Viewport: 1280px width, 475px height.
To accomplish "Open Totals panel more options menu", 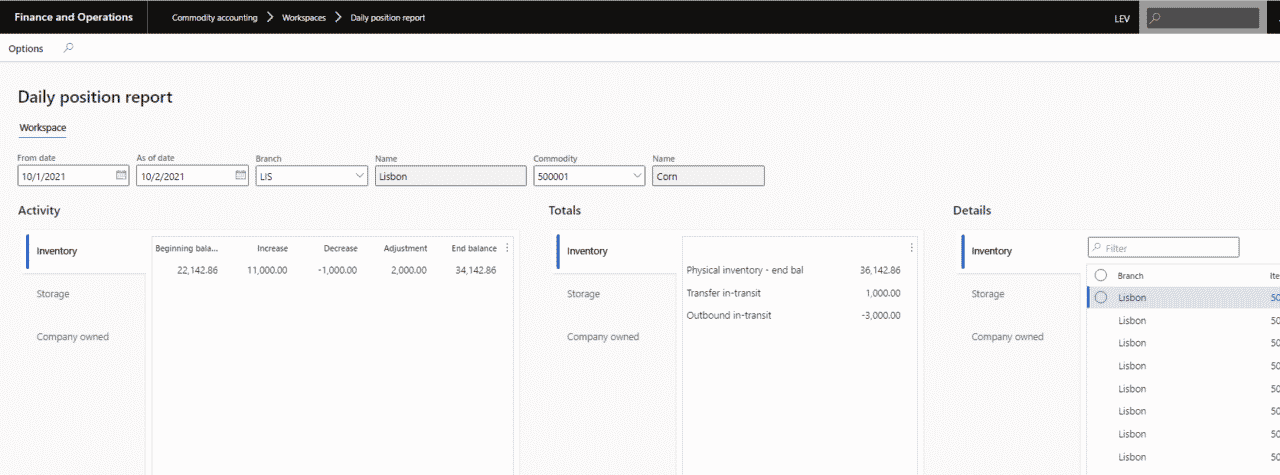I will [x=911, y=248].
